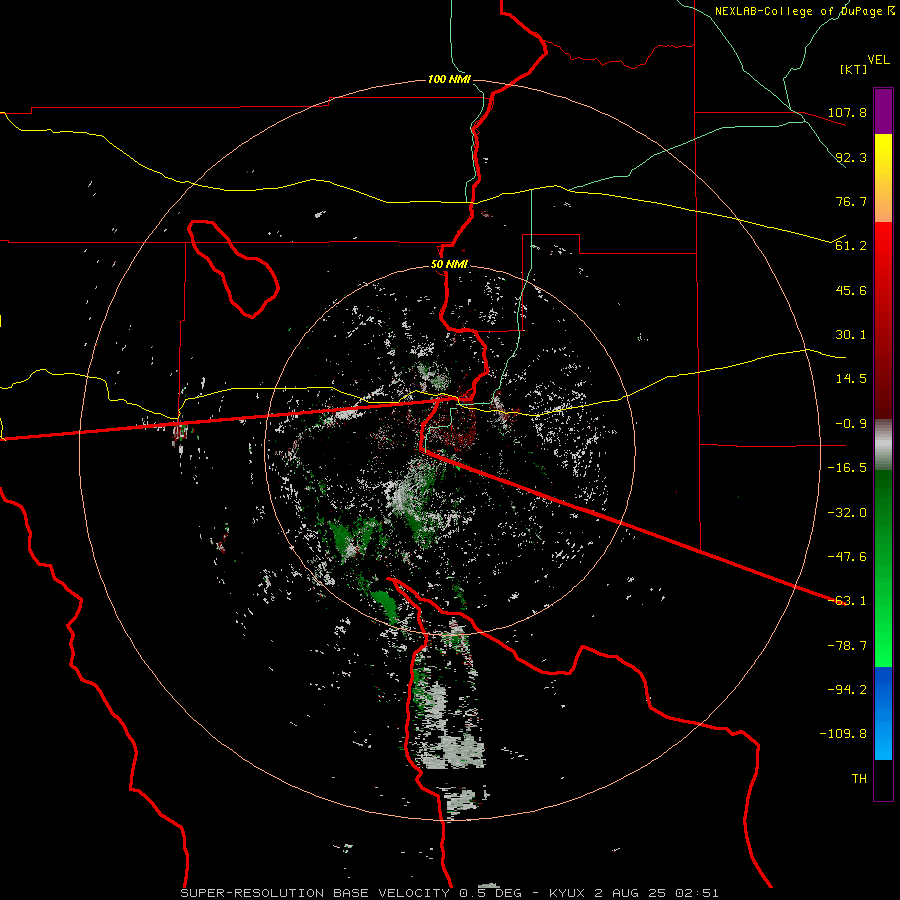The width and height of the screenshot is (900, 900).
Task: Select the 30.1 velocity scale value
Action: 851,335
